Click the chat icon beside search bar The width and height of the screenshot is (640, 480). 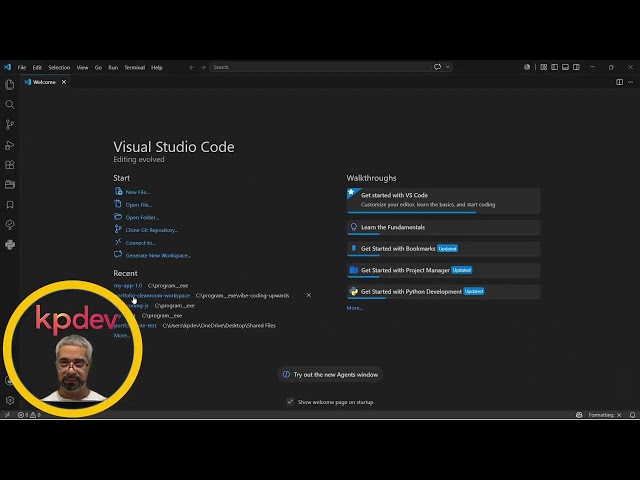[x=438, y=67]
